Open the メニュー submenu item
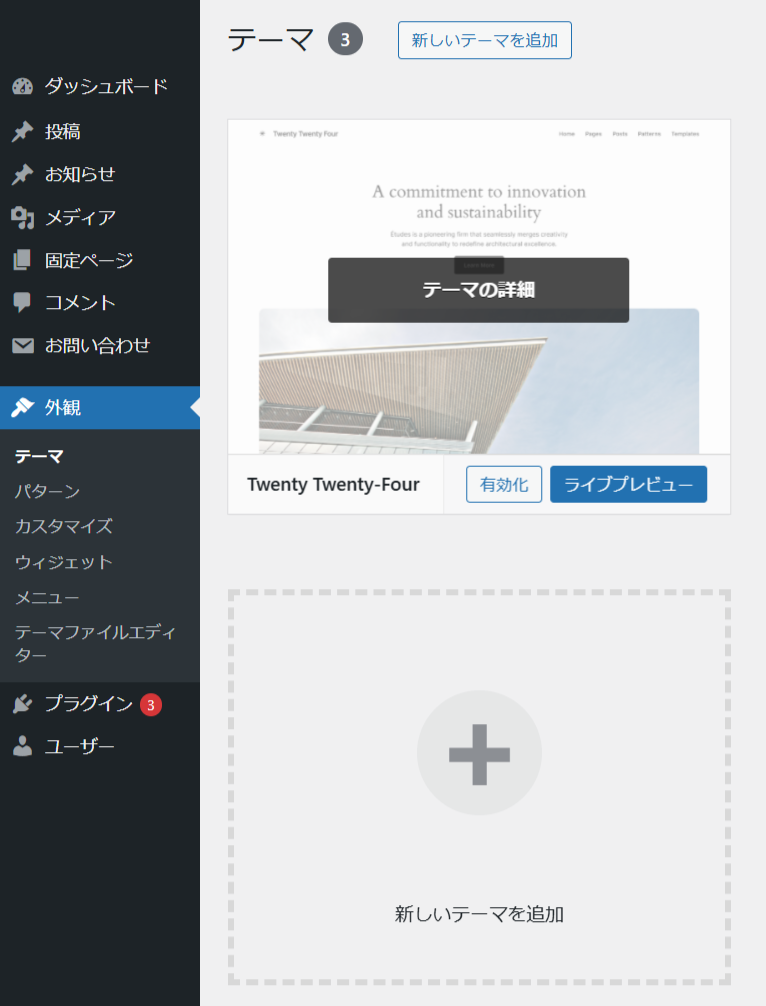 click(x=47, y=598)
